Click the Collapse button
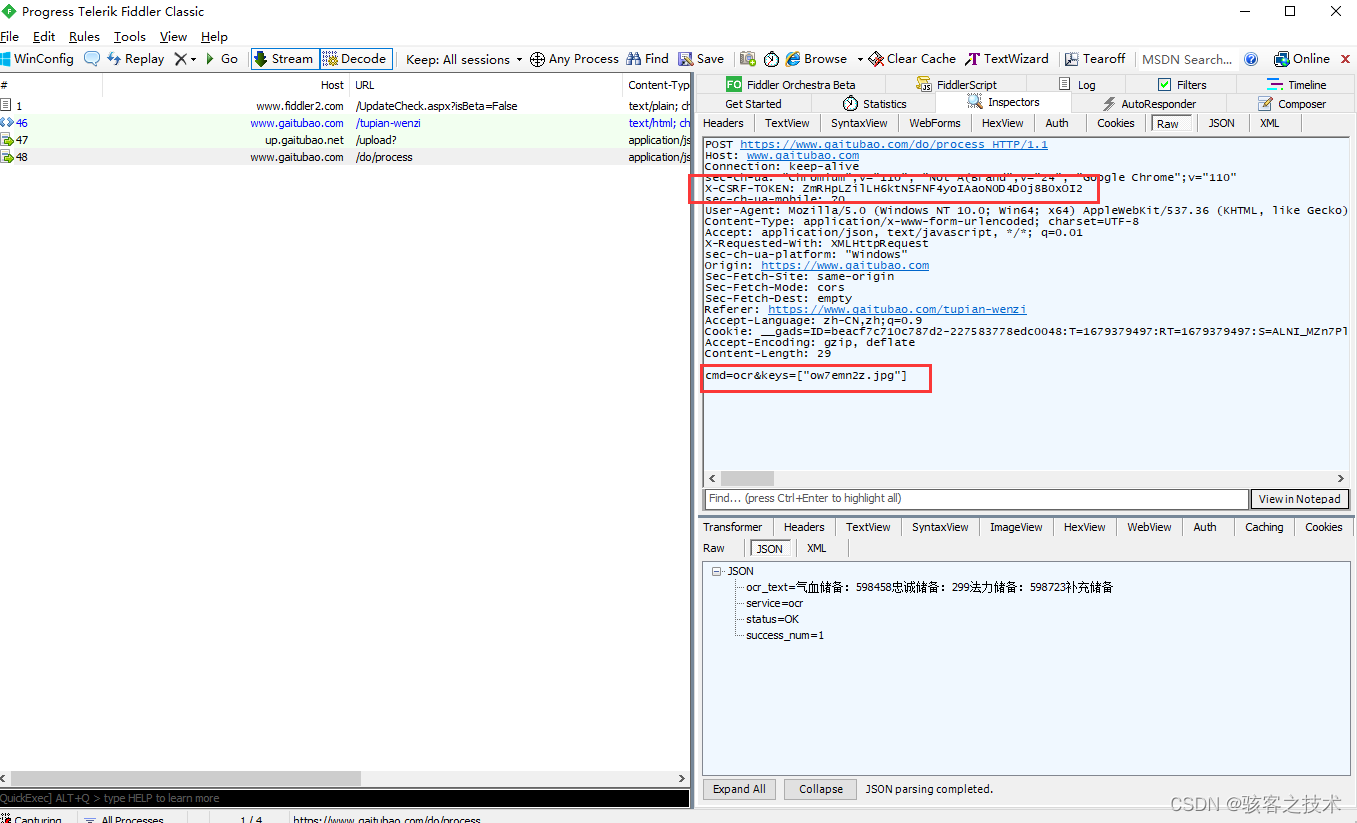Image resolution: width=1357 pixels, height=823 pixels. (821, 789)
